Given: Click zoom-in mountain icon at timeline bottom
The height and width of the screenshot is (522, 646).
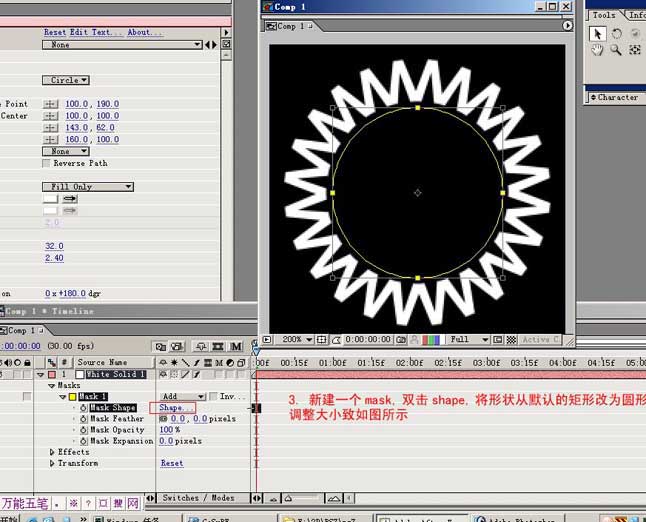Looking at the screenshot, I should pos(334,499).
